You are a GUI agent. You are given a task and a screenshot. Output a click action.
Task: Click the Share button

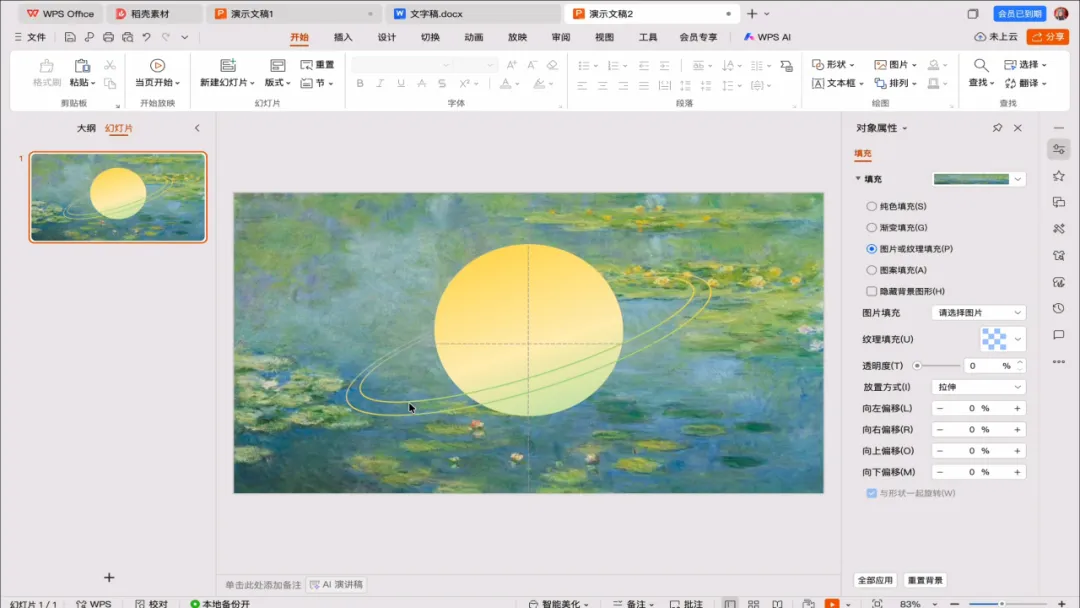point(1048,37)
